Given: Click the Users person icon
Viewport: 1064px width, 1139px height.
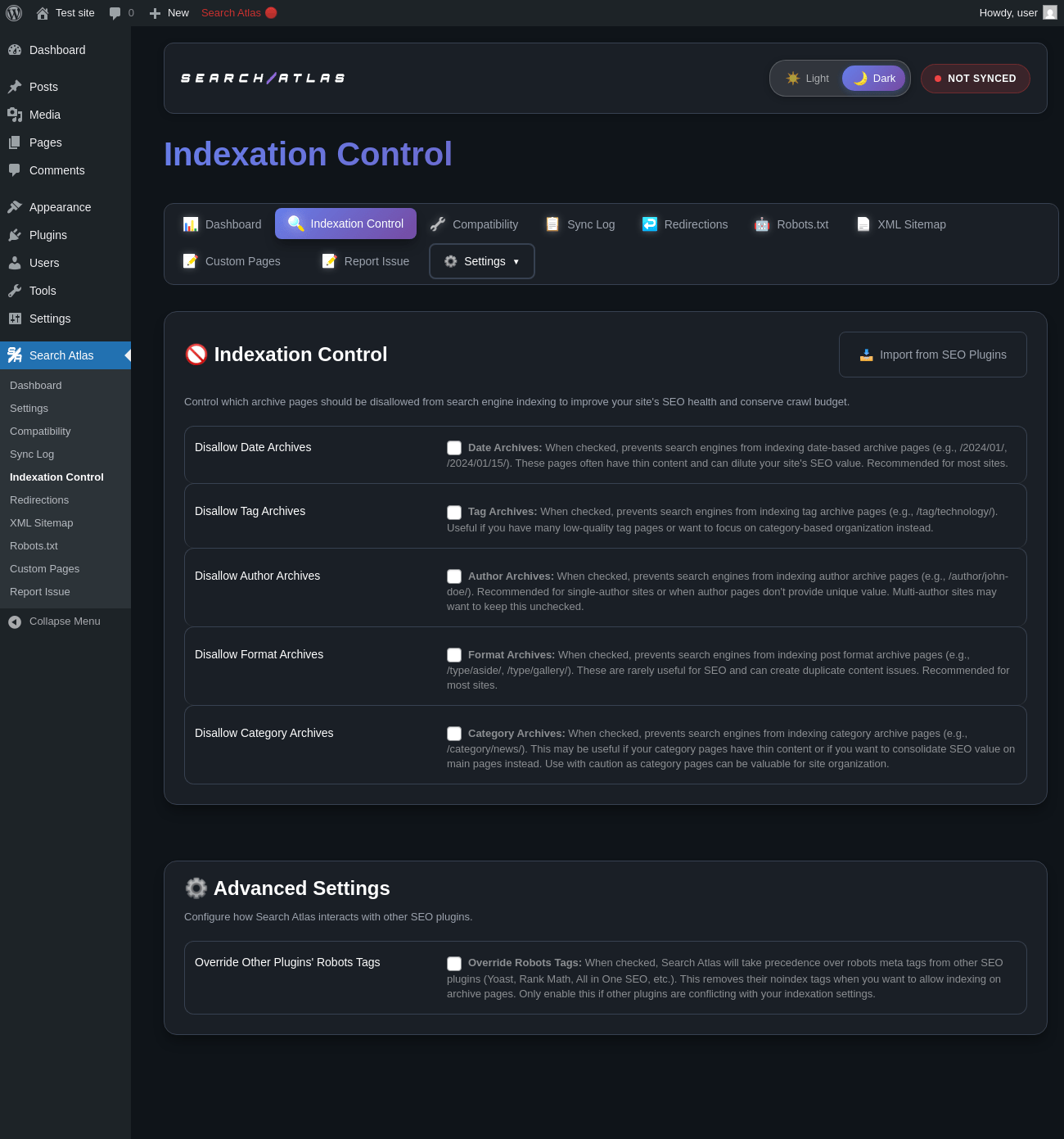Looking at the screenshot, I should coord(15,263).
